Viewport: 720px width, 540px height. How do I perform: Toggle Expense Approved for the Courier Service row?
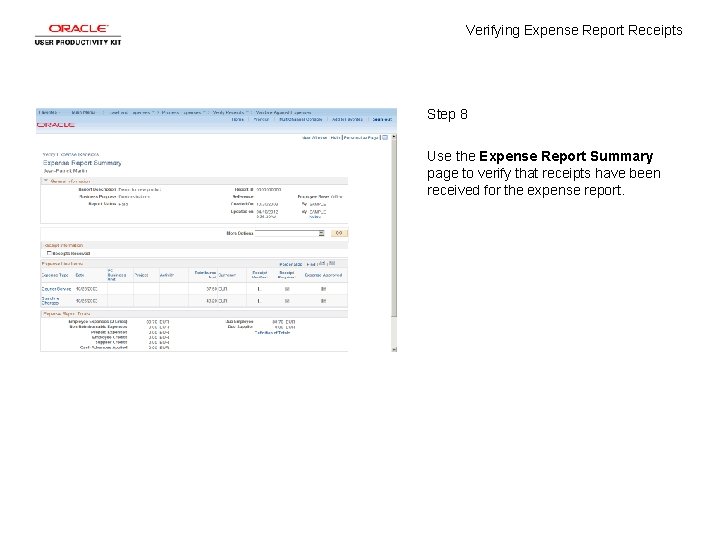click(x=323, y=289)
